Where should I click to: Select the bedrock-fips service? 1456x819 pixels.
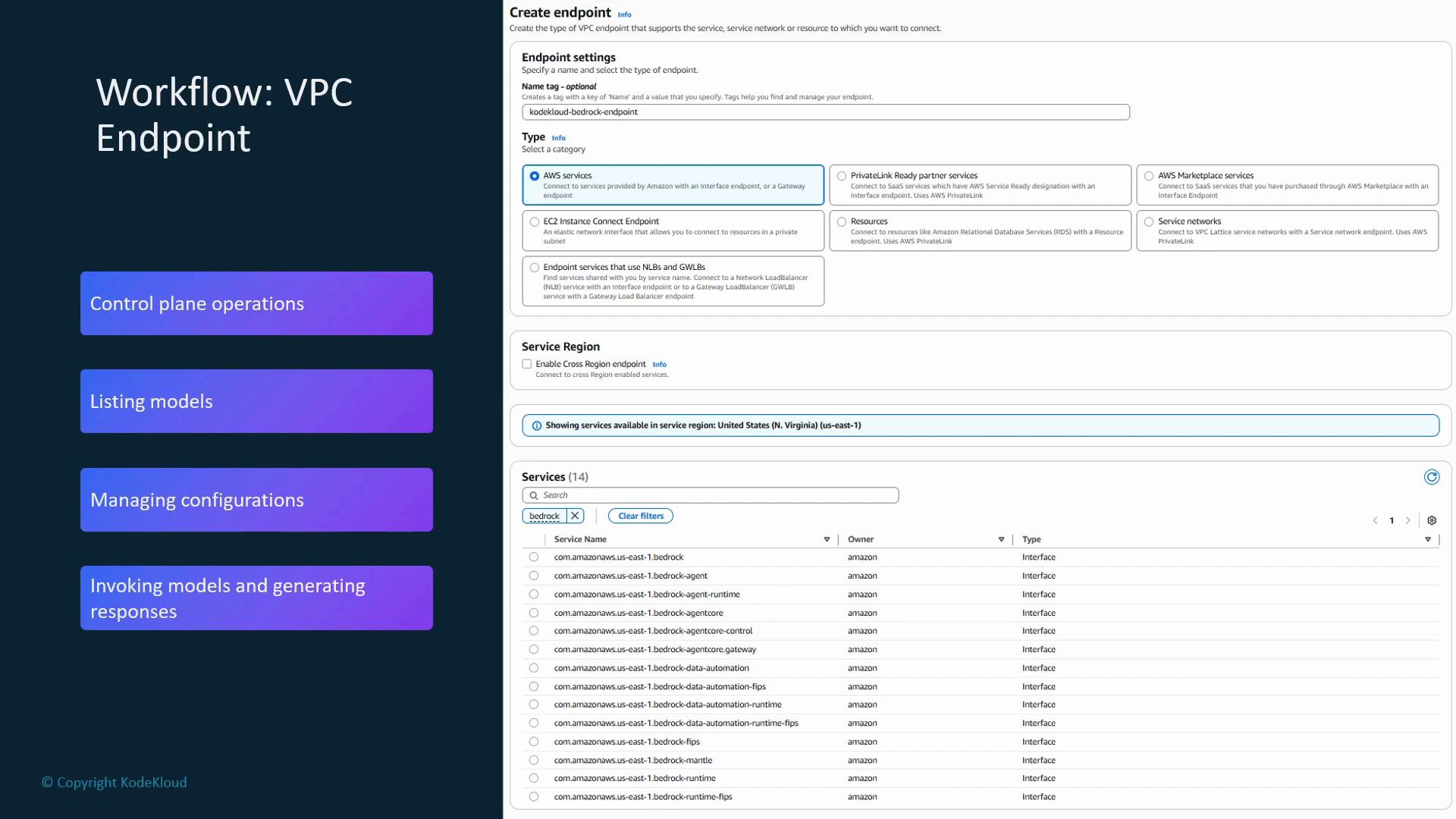(534, 742)
